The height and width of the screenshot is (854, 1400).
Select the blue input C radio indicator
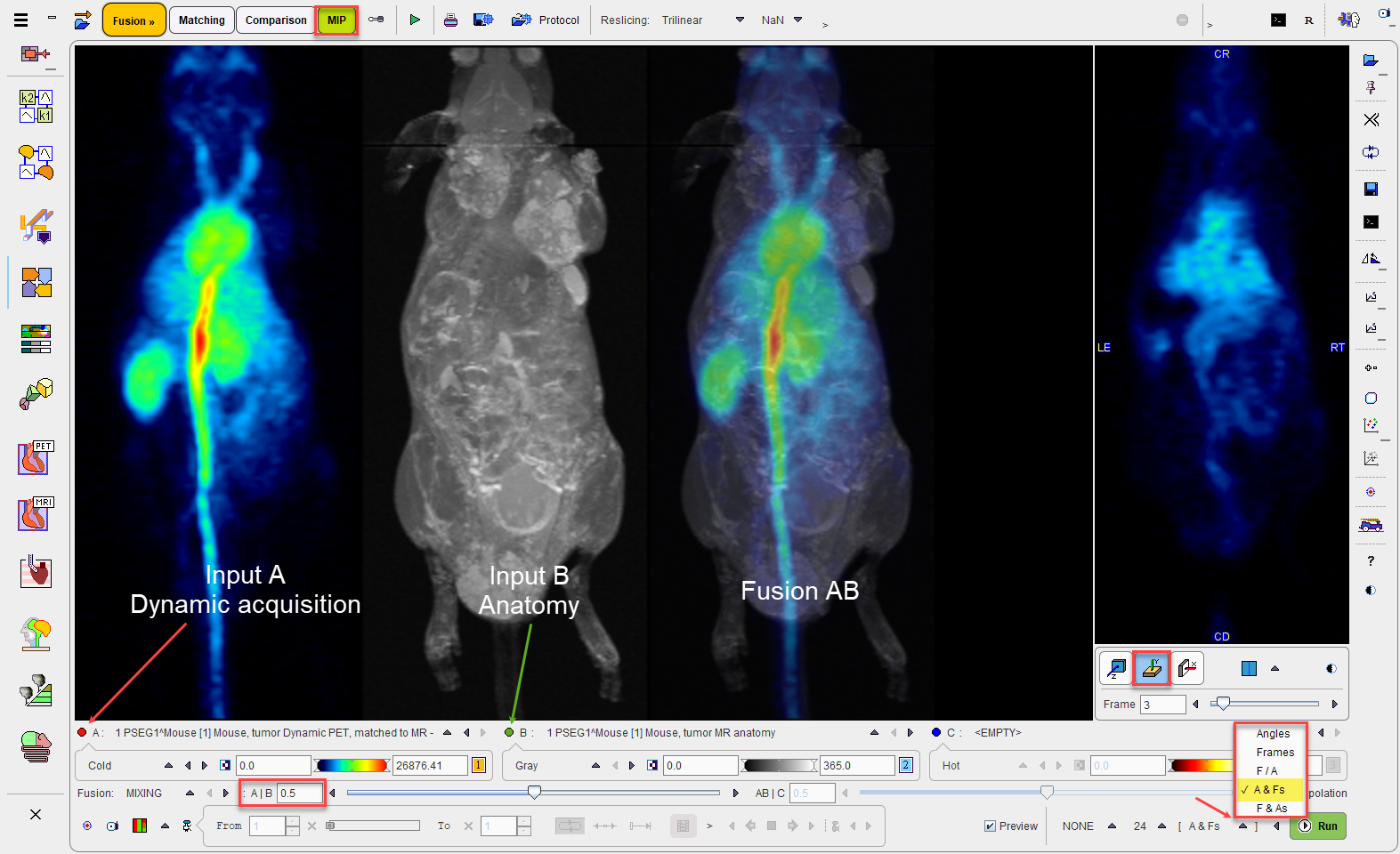point(936,732)
